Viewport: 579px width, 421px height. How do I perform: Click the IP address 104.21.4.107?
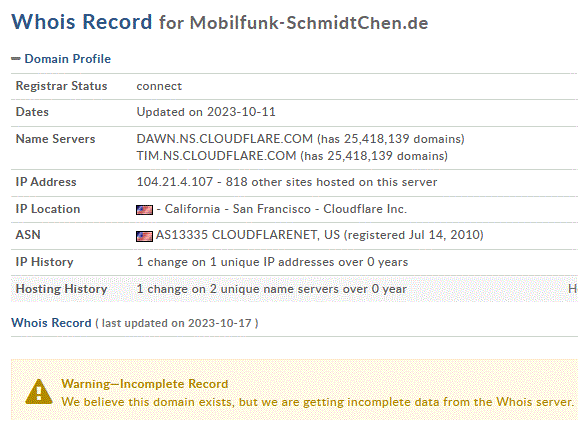[175, 182]
